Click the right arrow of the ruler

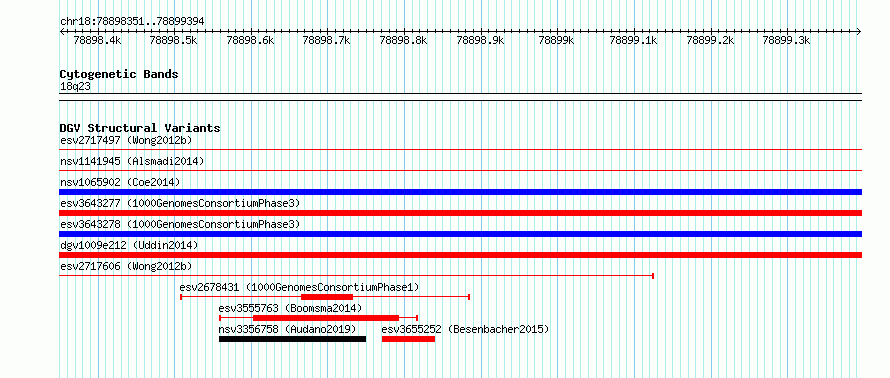coord(859,31)
